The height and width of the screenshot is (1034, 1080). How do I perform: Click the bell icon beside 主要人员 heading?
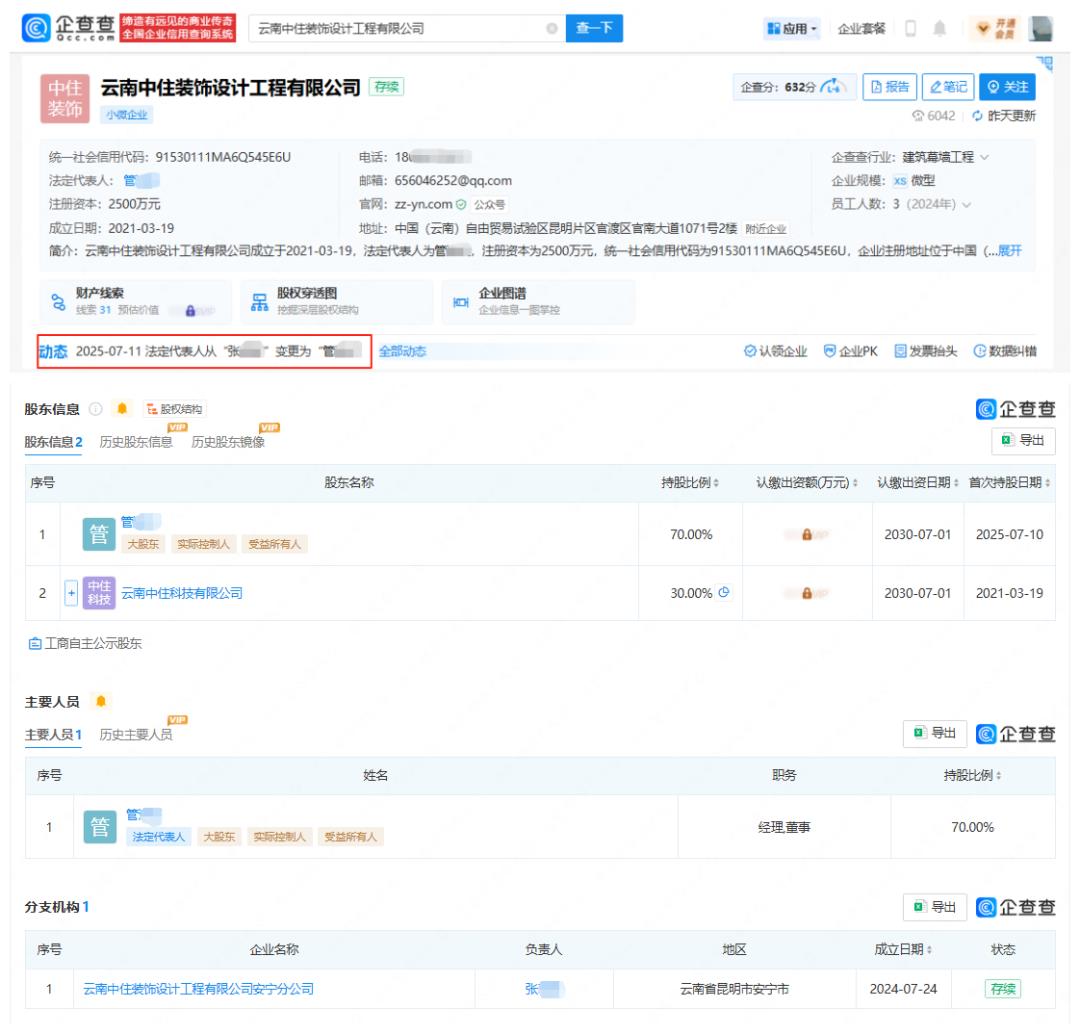[101, 701]
